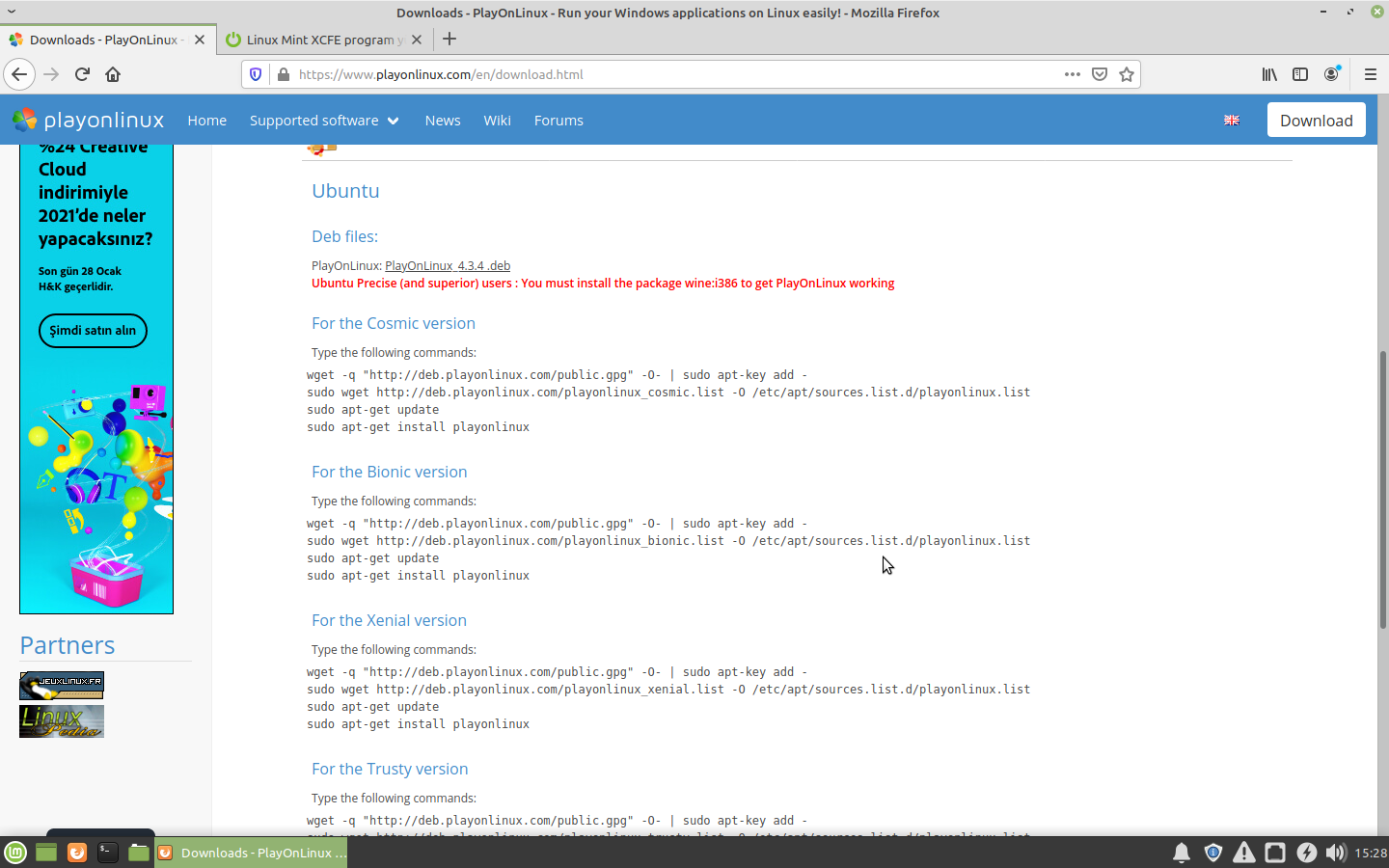
Task: Click the address bar URL field
Action: click(675, 74)
